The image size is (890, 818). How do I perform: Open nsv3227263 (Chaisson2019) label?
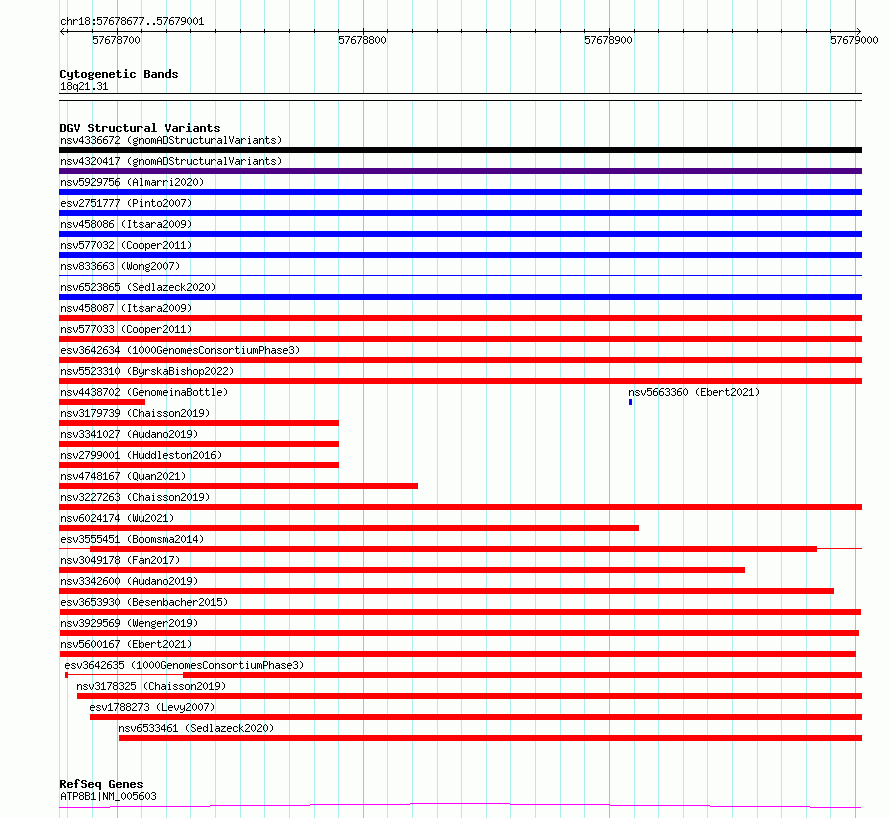(135, 497)
